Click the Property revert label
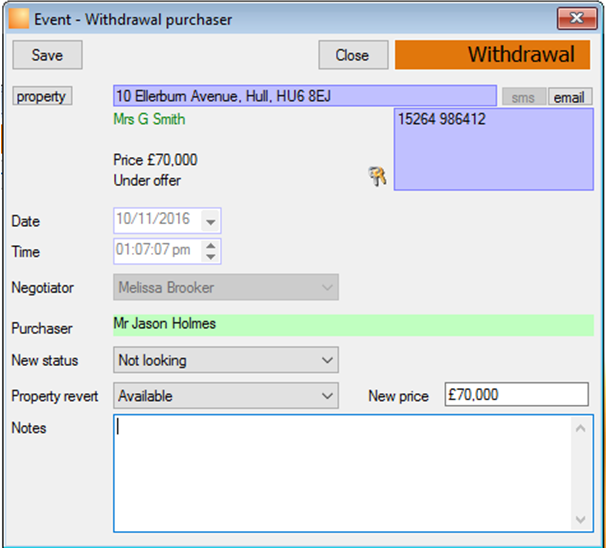 point(54,396)
